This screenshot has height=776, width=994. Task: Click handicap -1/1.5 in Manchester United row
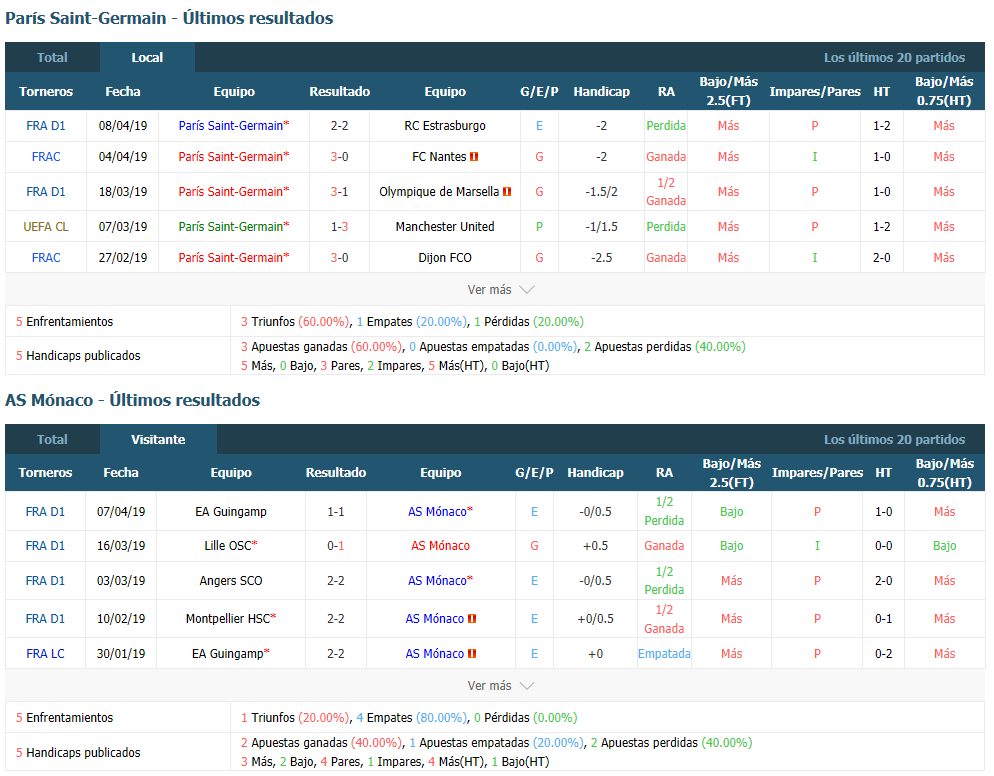click(601, 226)
